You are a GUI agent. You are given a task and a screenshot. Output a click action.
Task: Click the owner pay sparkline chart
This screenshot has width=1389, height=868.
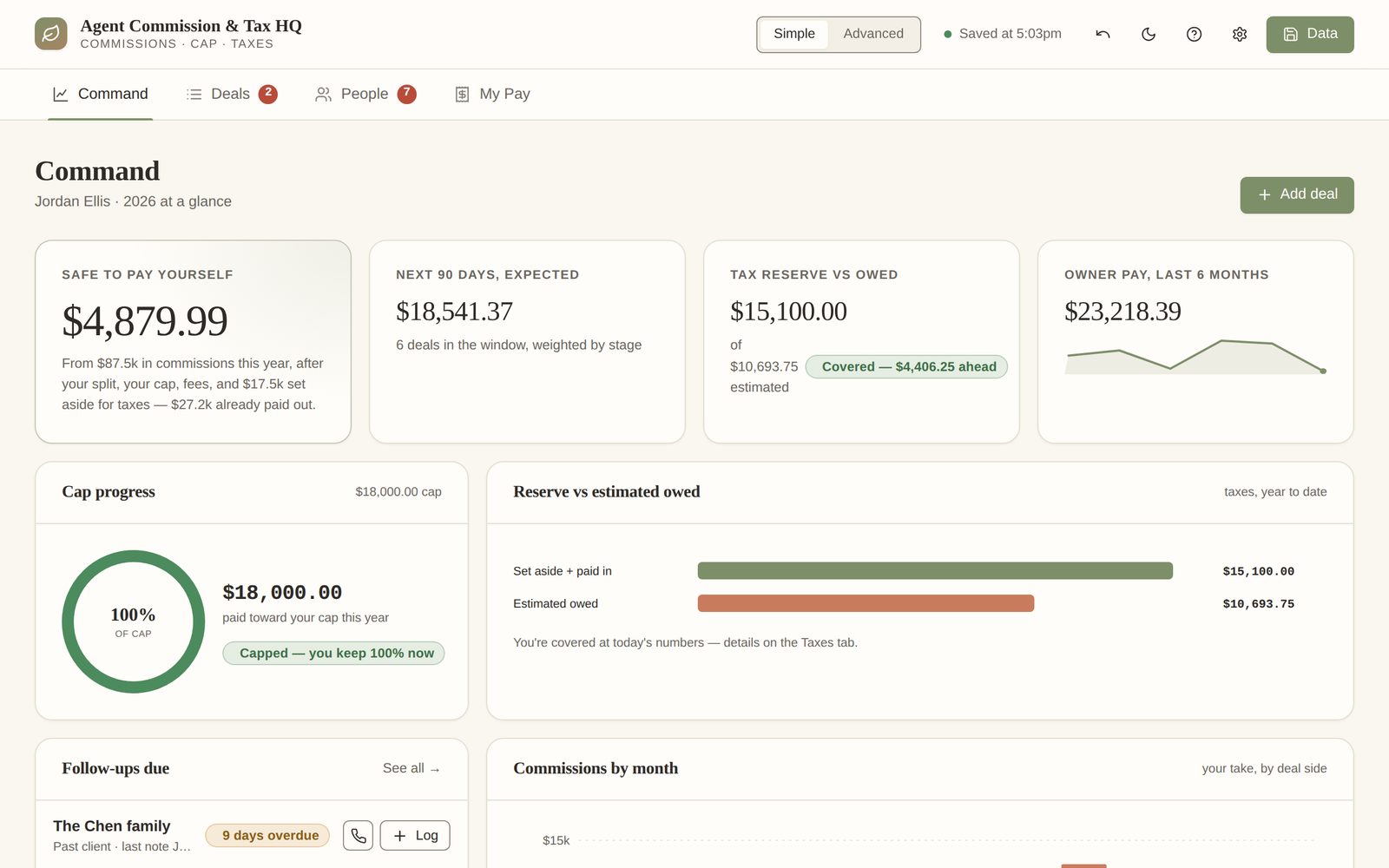(1195, 357)
